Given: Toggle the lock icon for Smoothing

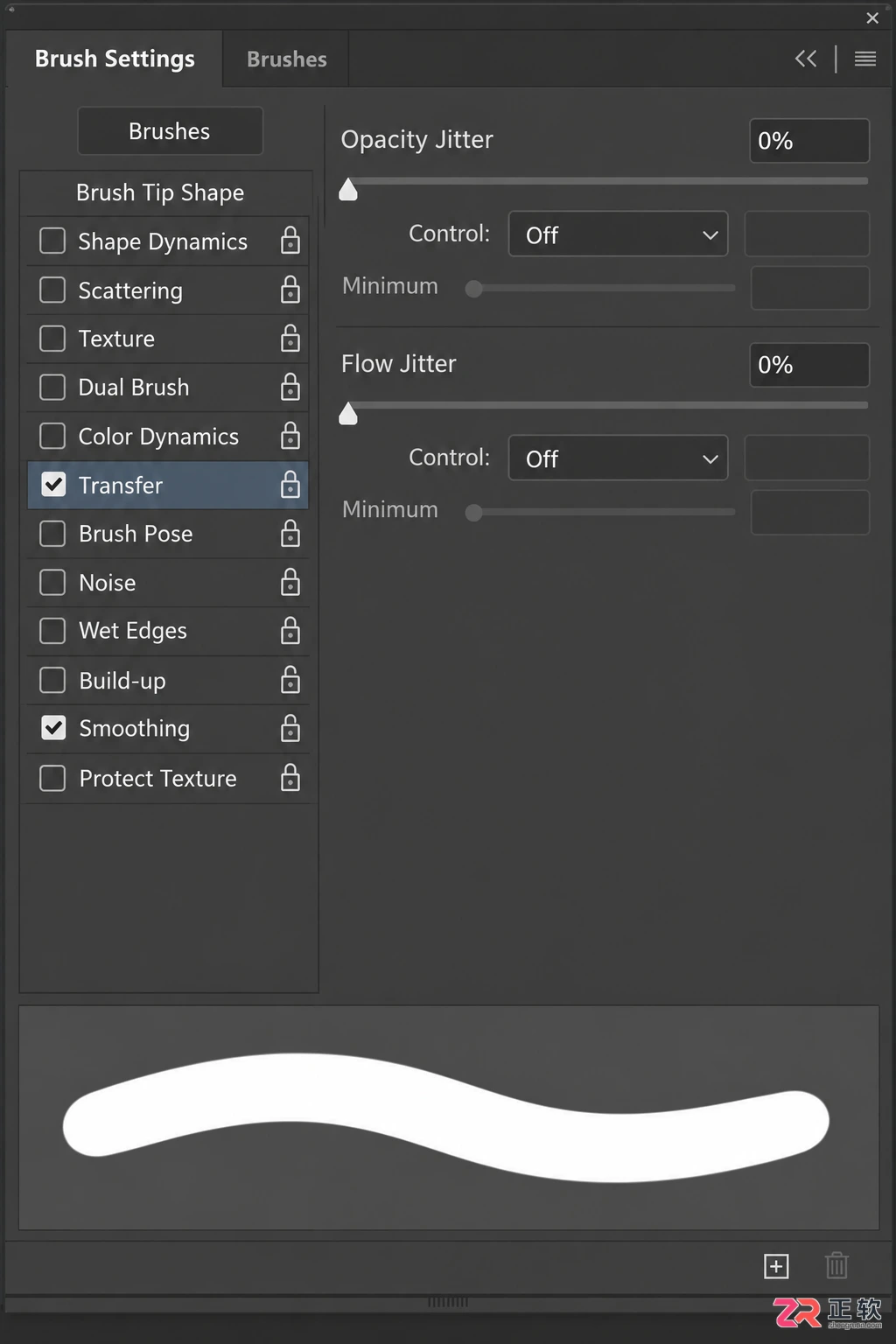Looking at the screenshot, I should tap(290, 728).
